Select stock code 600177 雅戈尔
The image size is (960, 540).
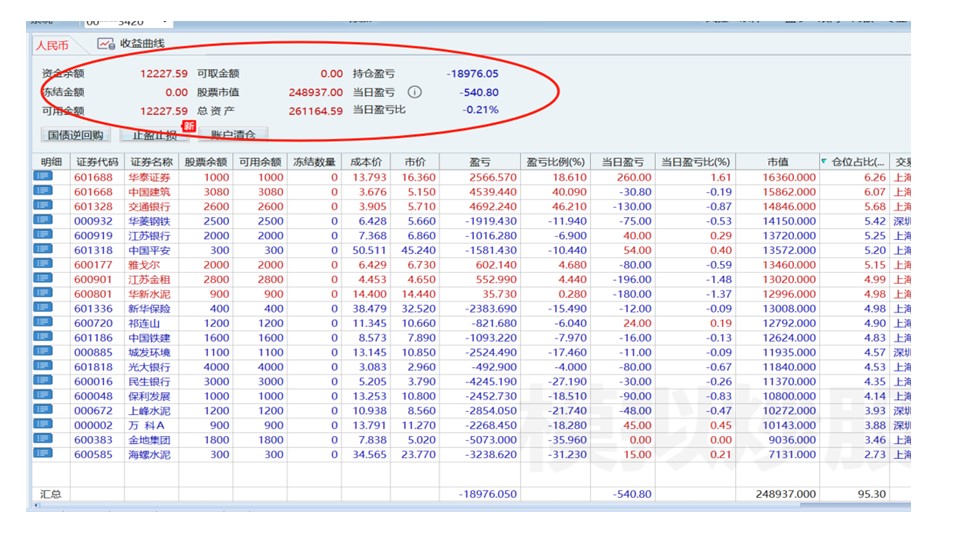(x=97, y=265)
